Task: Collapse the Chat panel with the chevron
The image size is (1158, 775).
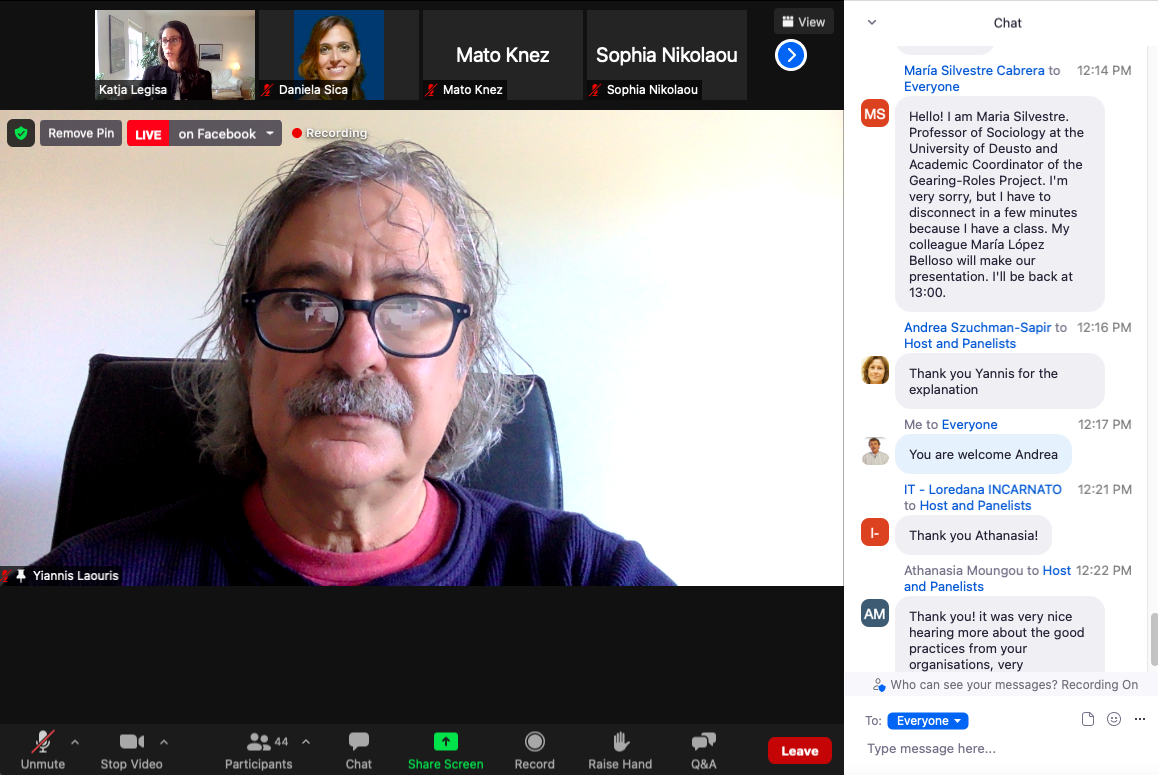Action: point(872,22)
